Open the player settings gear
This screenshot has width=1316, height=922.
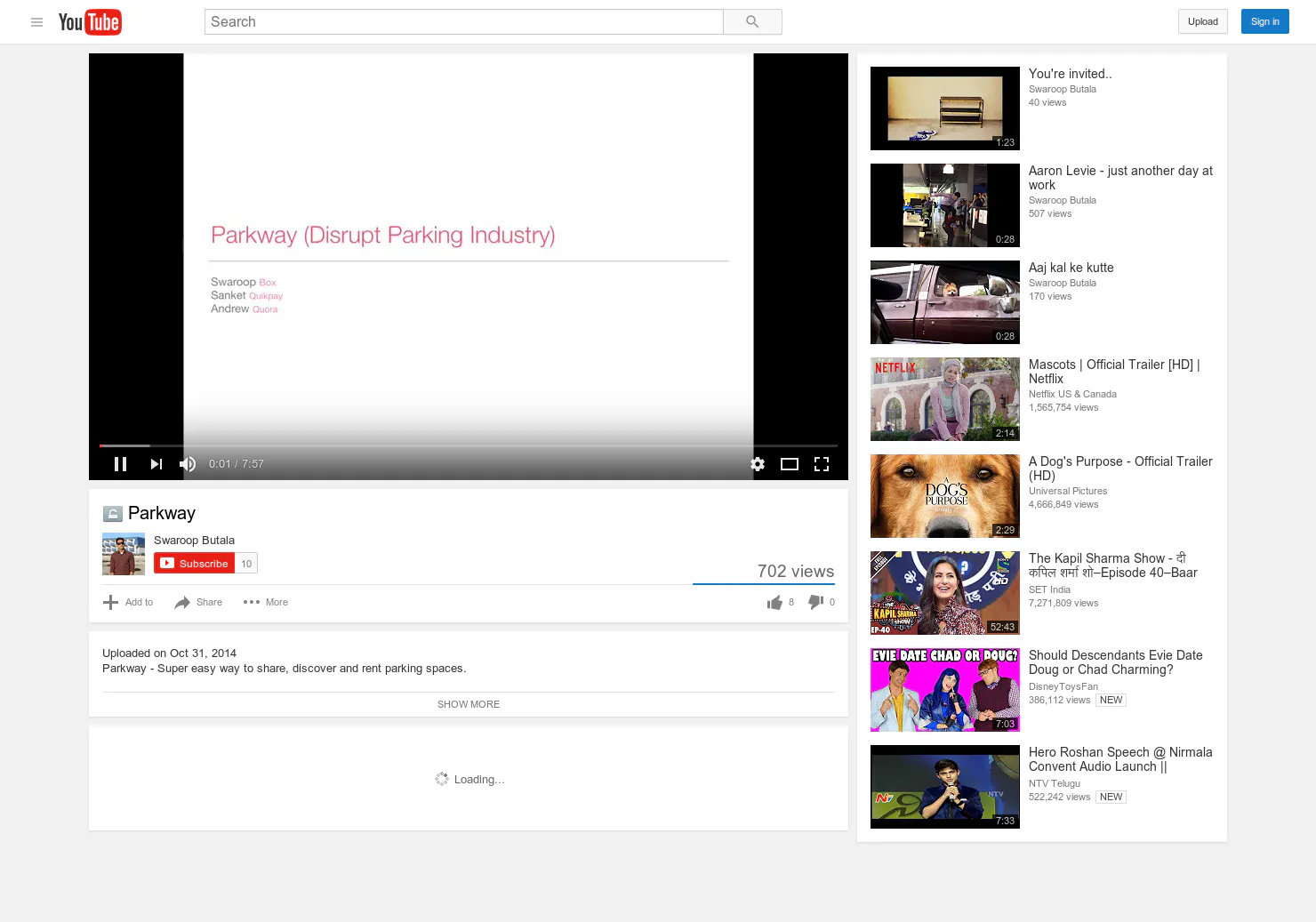pyautogui.click(x=758, y=464)
